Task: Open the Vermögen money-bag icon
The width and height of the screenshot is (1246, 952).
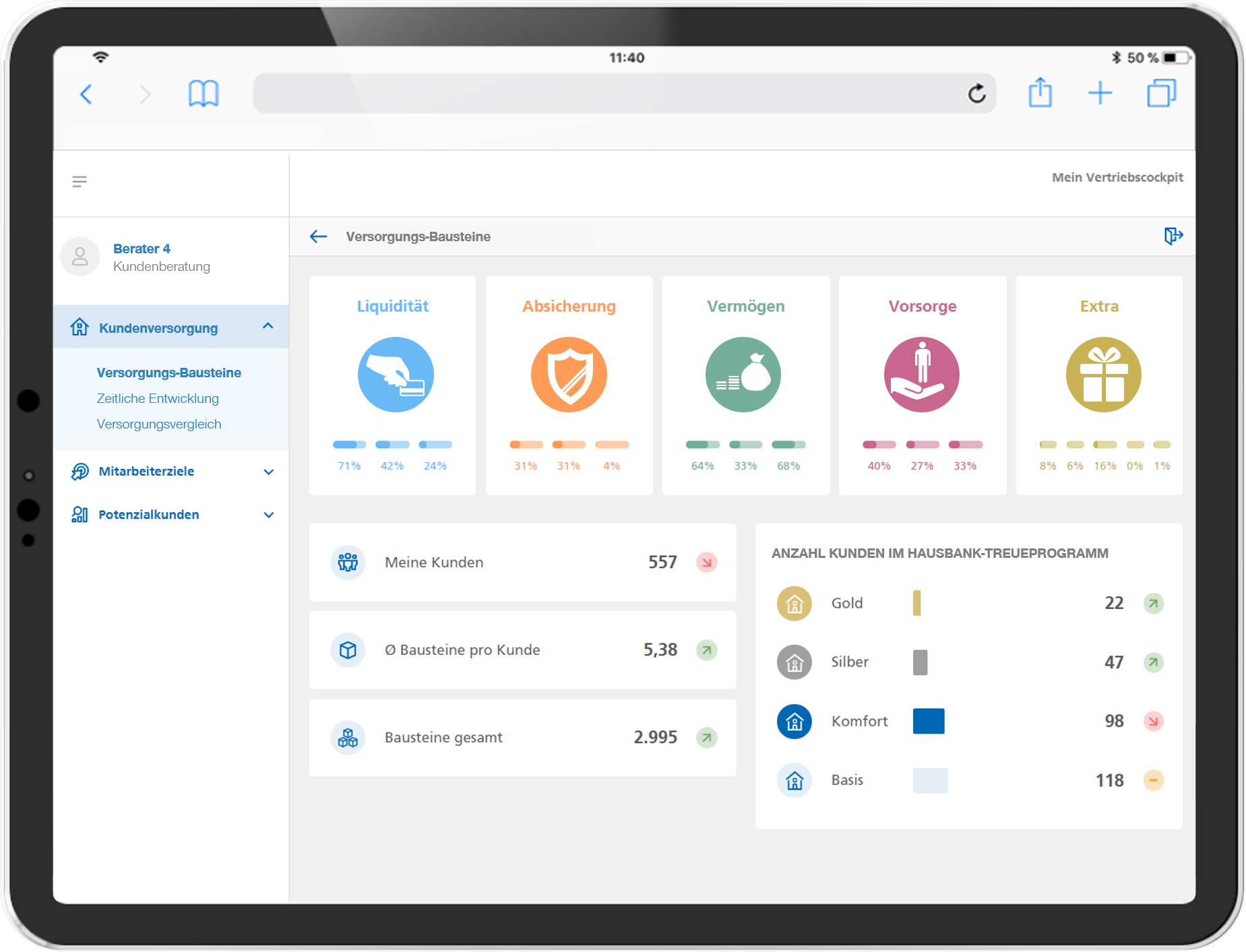Action: tap(745, 375)
